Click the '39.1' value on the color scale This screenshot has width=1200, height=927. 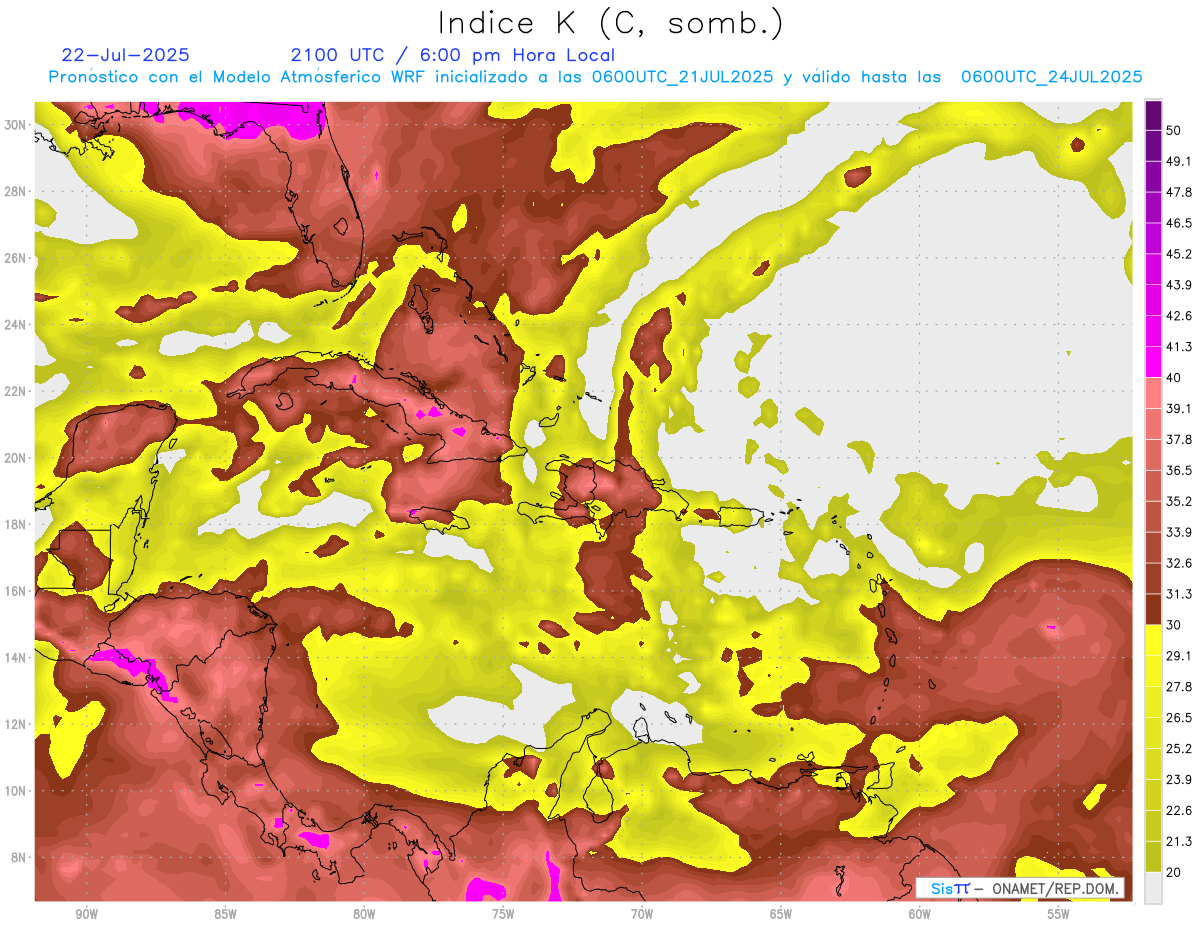(x=1179, y=408)
